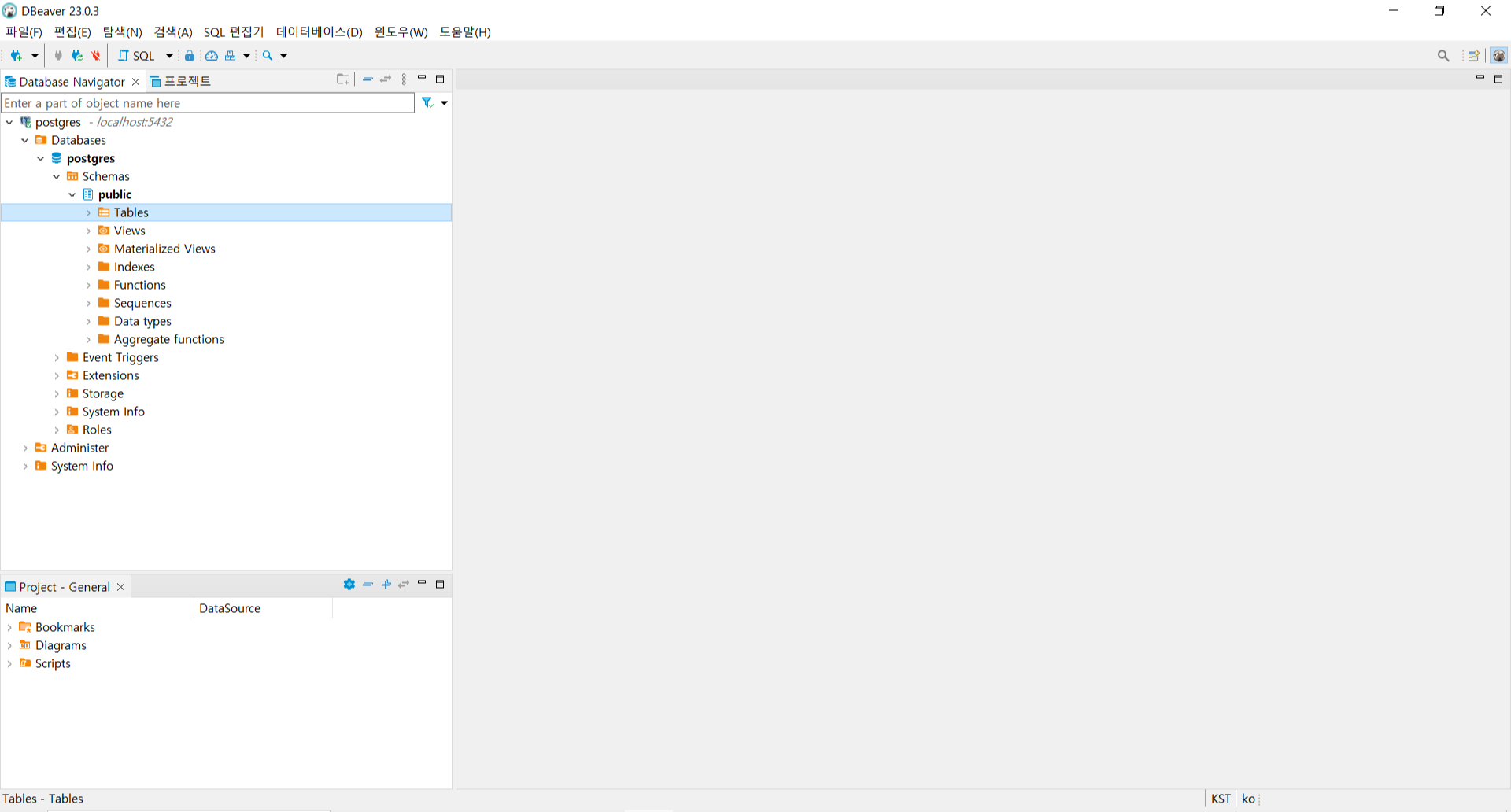Image resolution: width=1511 pixels, height=812 pixels.
Task: Click the blue lock transaction mode icon
Action: tap(190, 56)
